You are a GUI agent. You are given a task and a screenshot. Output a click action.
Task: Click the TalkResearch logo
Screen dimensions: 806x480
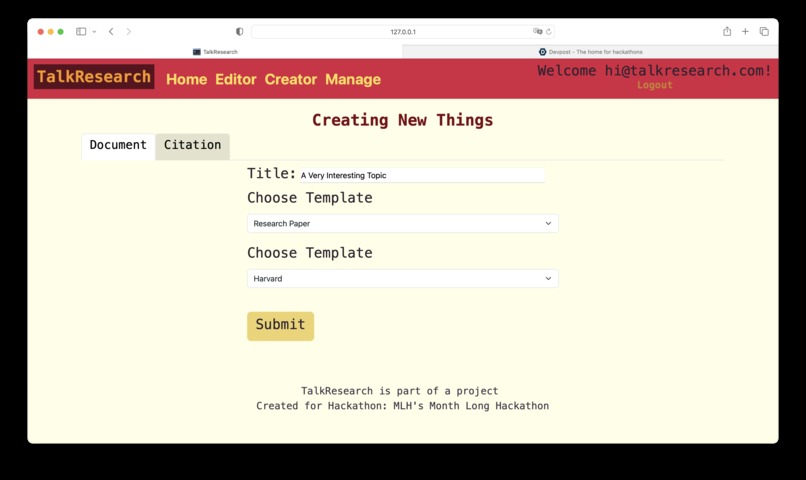click(94, 77)
